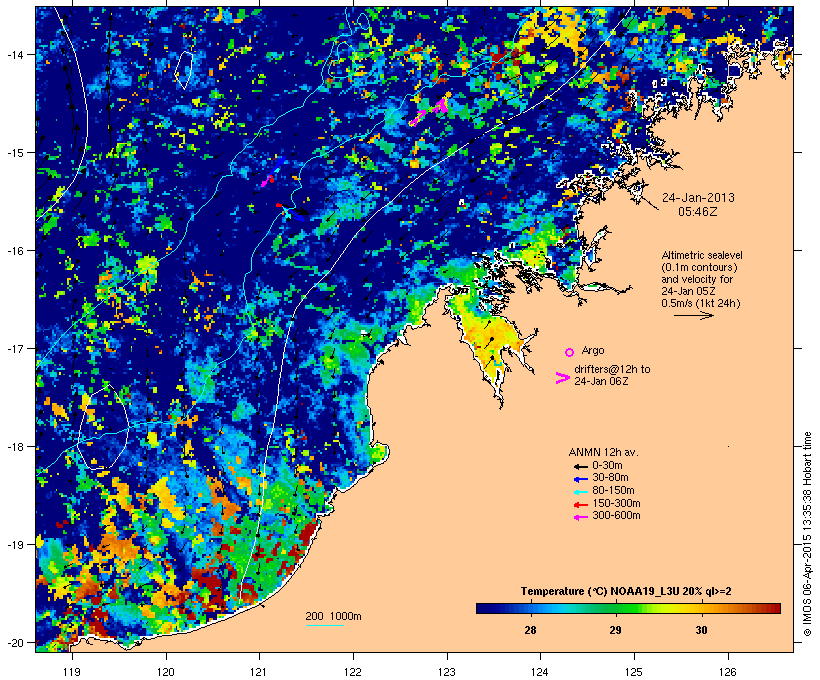The height and width of the screenshot is (680, 820).
Task: Click the longitude axis label 126
Action: pyautogui.click(x=728, y=672)
